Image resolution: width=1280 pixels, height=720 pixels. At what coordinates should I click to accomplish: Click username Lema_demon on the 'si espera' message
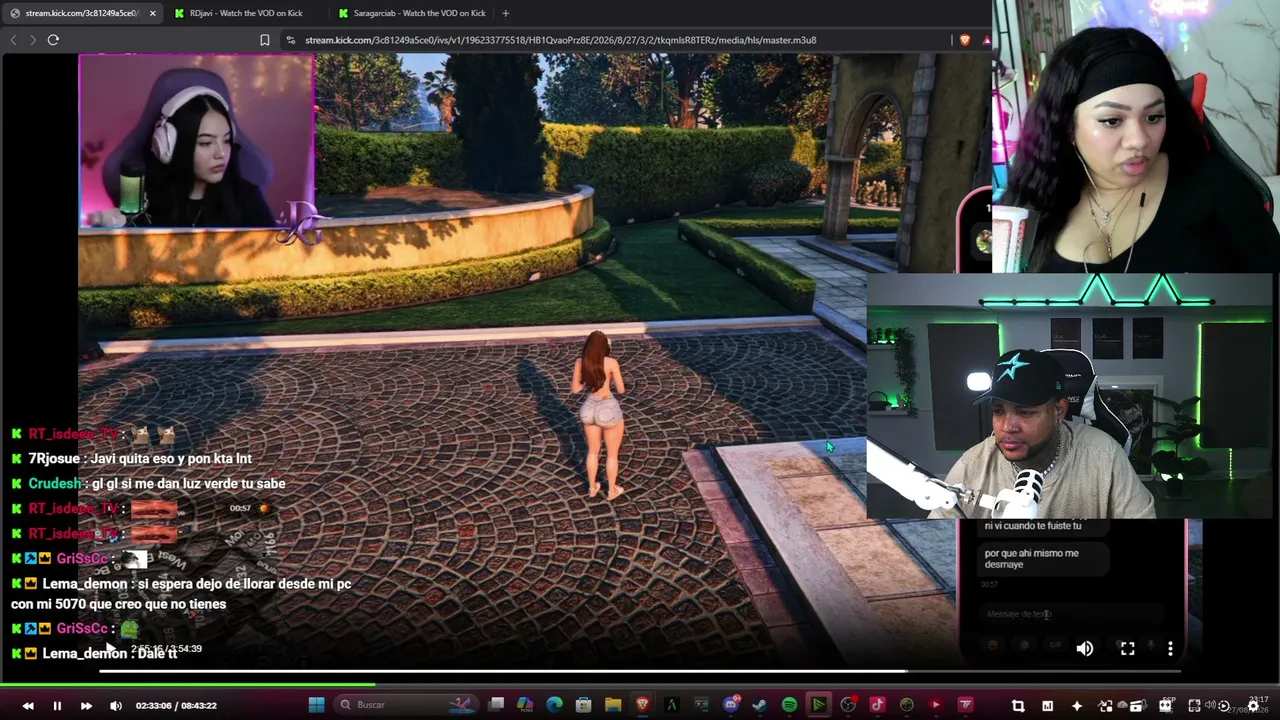85,583
